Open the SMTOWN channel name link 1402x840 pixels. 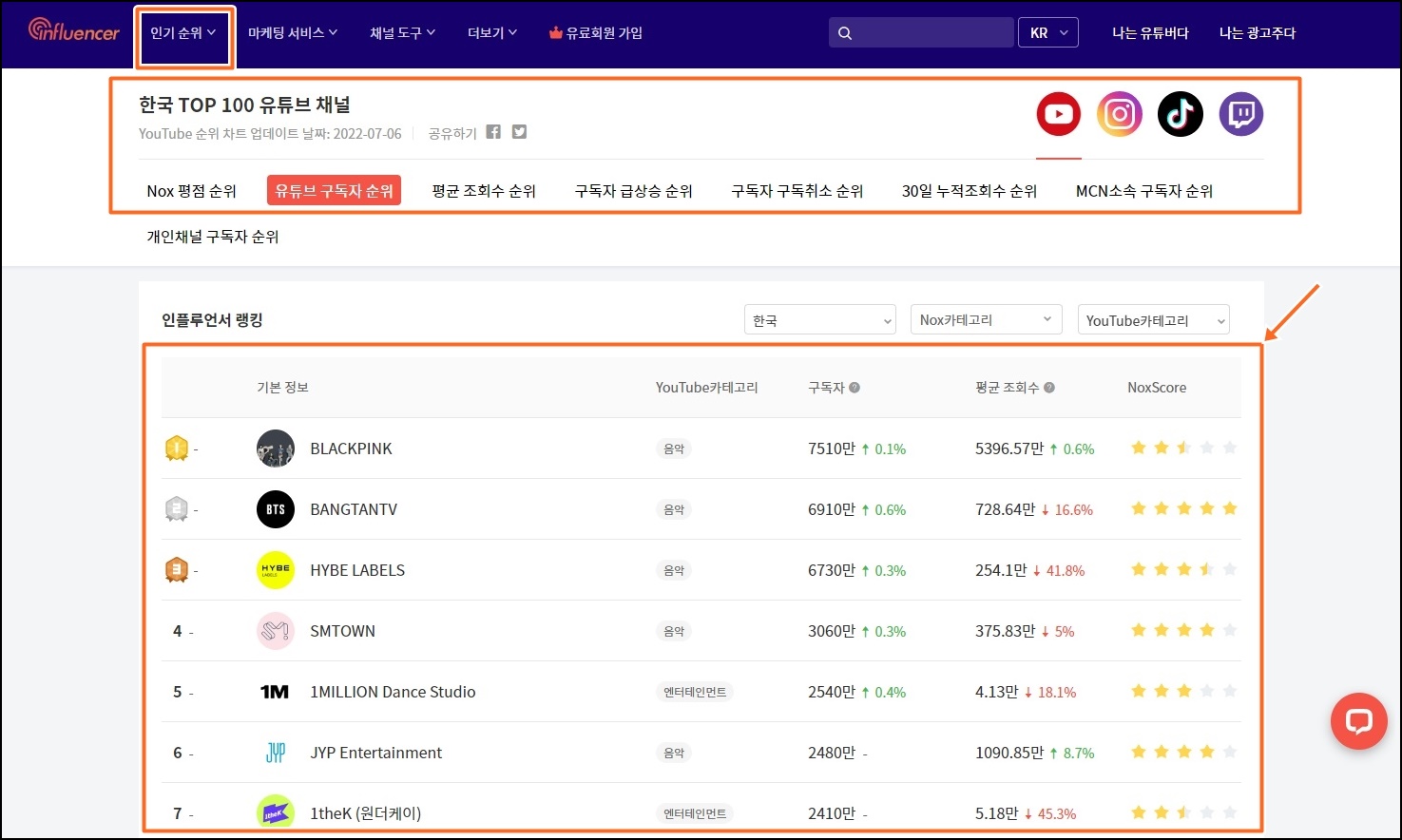coord(342,631)
